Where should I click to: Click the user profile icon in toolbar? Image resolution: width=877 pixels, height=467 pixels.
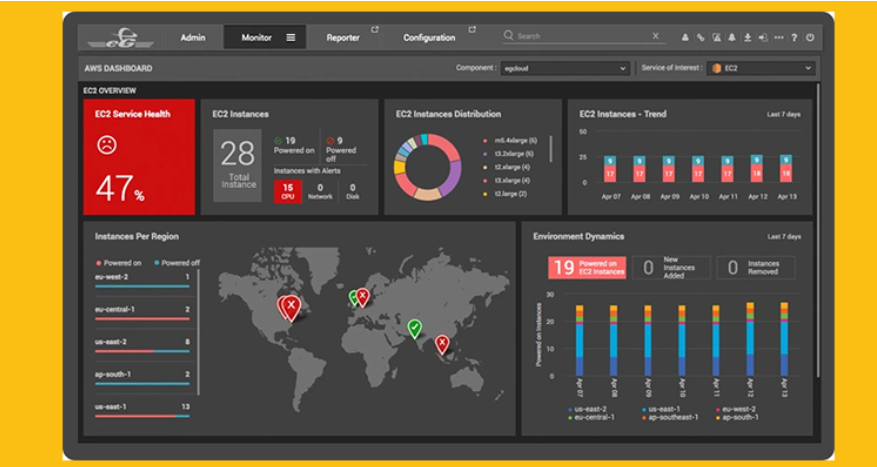pos(685,37)
